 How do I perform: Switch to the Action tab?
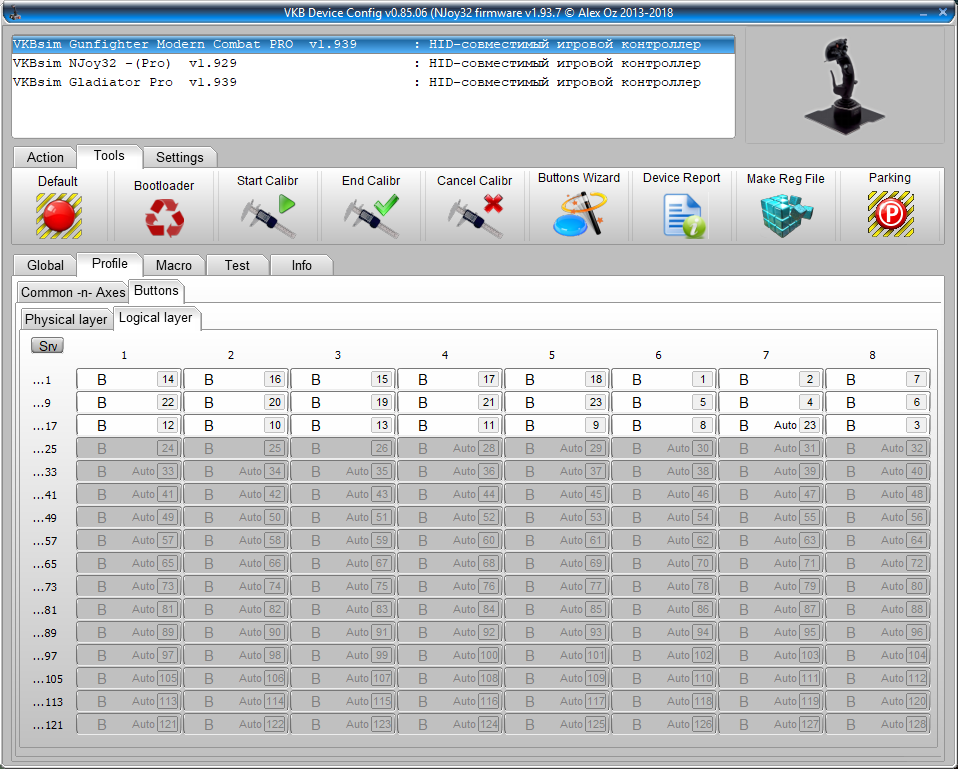pyautogui.click(x=45, y=157)
